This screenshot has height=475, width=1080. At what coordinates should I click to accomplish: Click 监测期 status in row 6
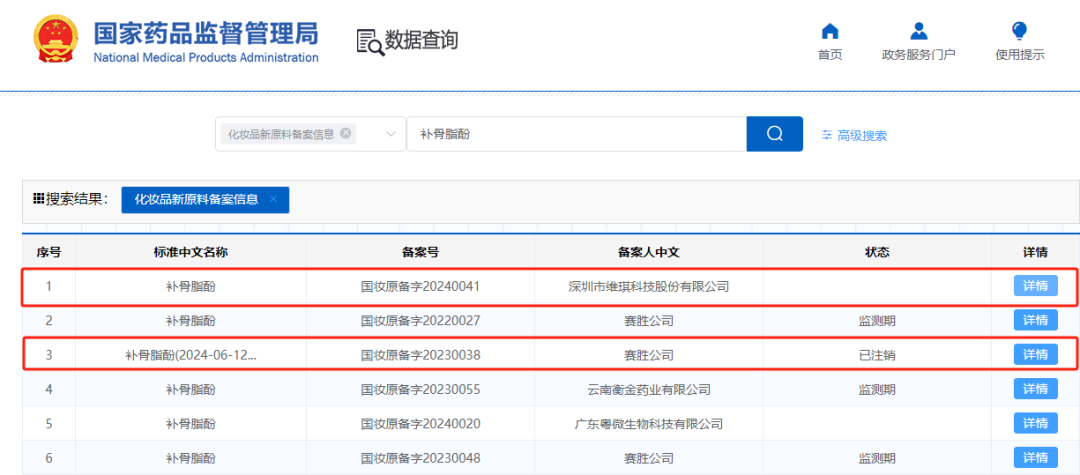[x=877, y=458]
